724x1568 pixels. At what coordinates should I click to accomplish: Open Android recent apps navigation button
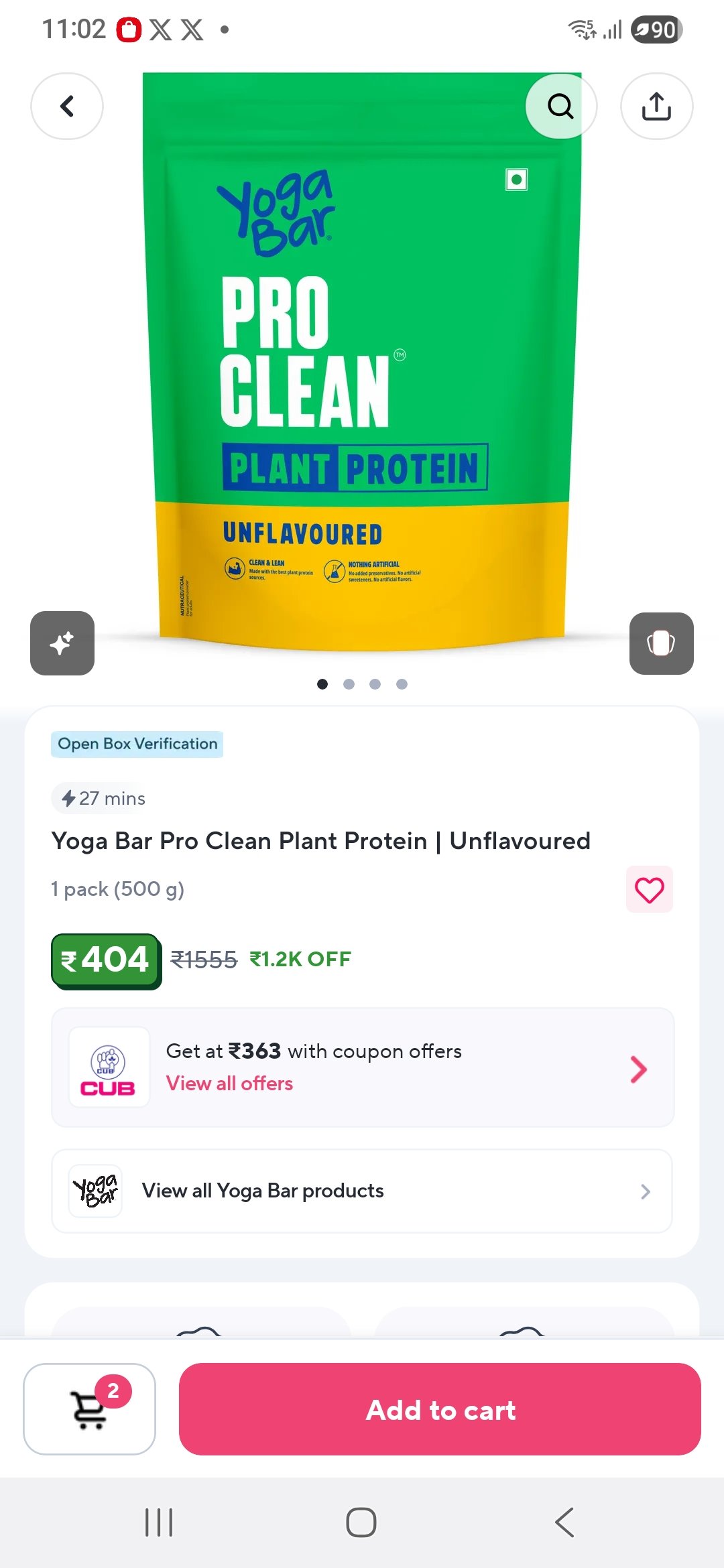(x=159, y=1522)
